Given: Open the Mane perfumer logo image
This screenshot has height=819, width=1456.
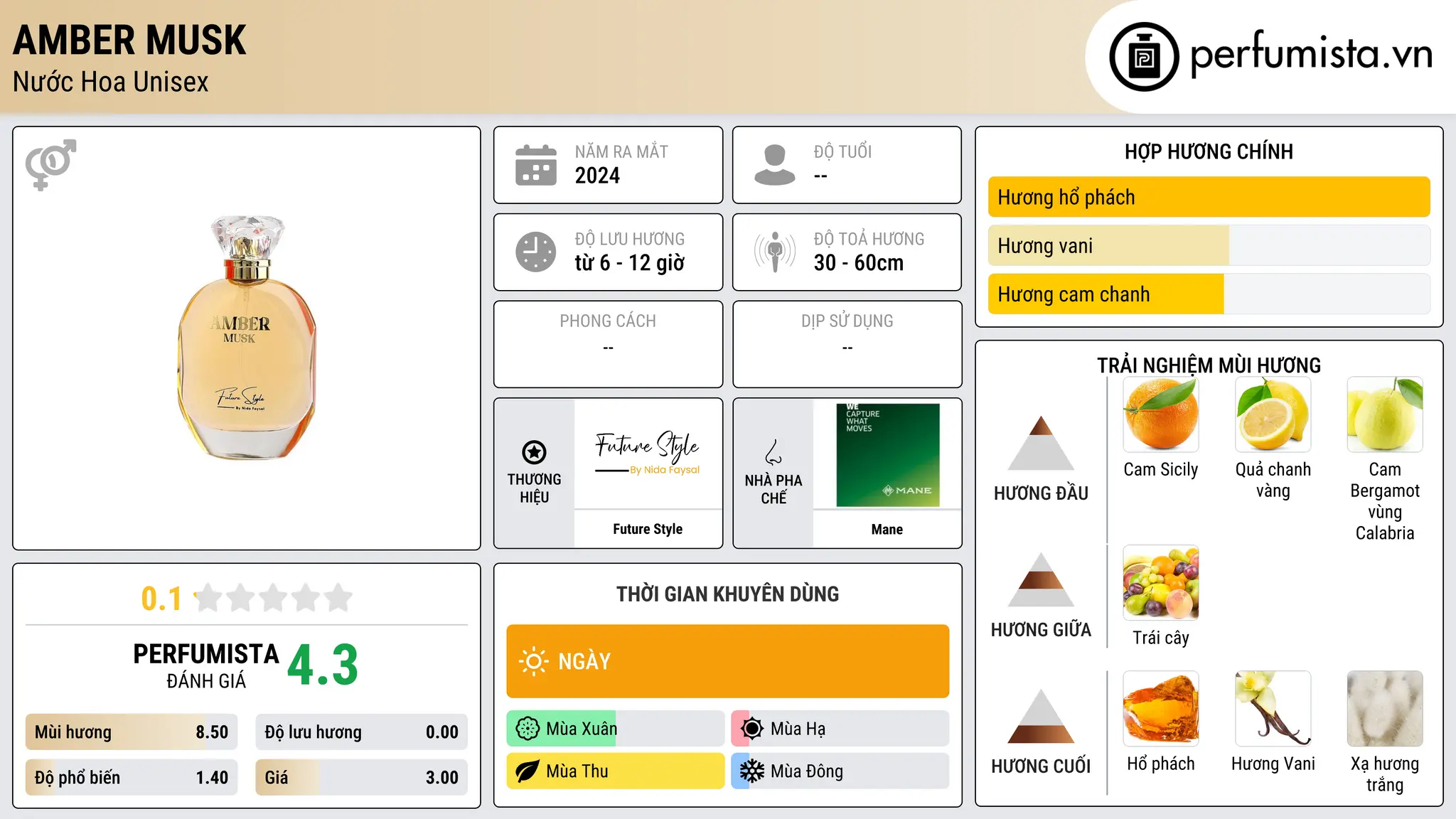Looking at the screenshot, I should click(x=887, y=455).
